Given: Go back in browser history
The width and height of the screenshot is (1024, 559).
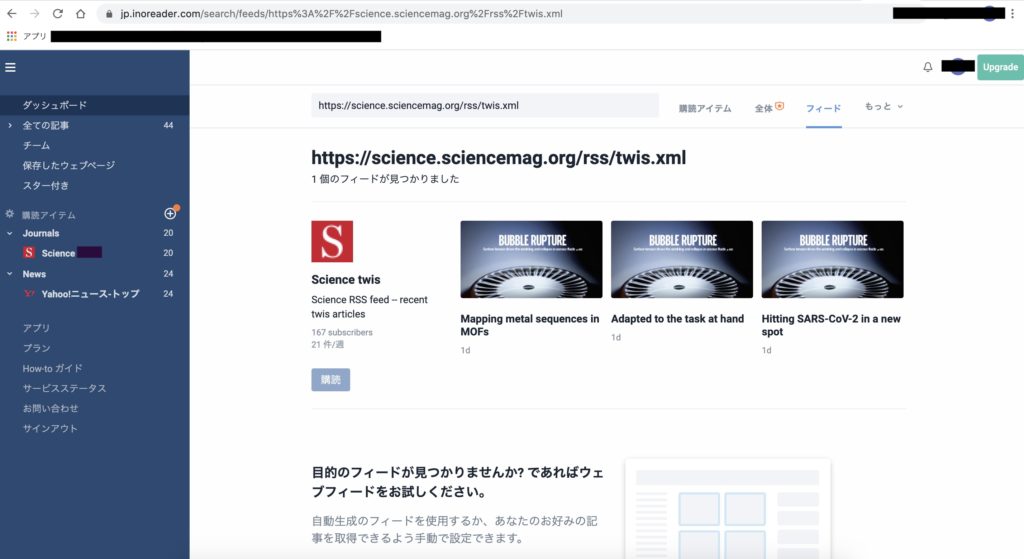Looking at the screenshot, I should (x=12, y=13).
